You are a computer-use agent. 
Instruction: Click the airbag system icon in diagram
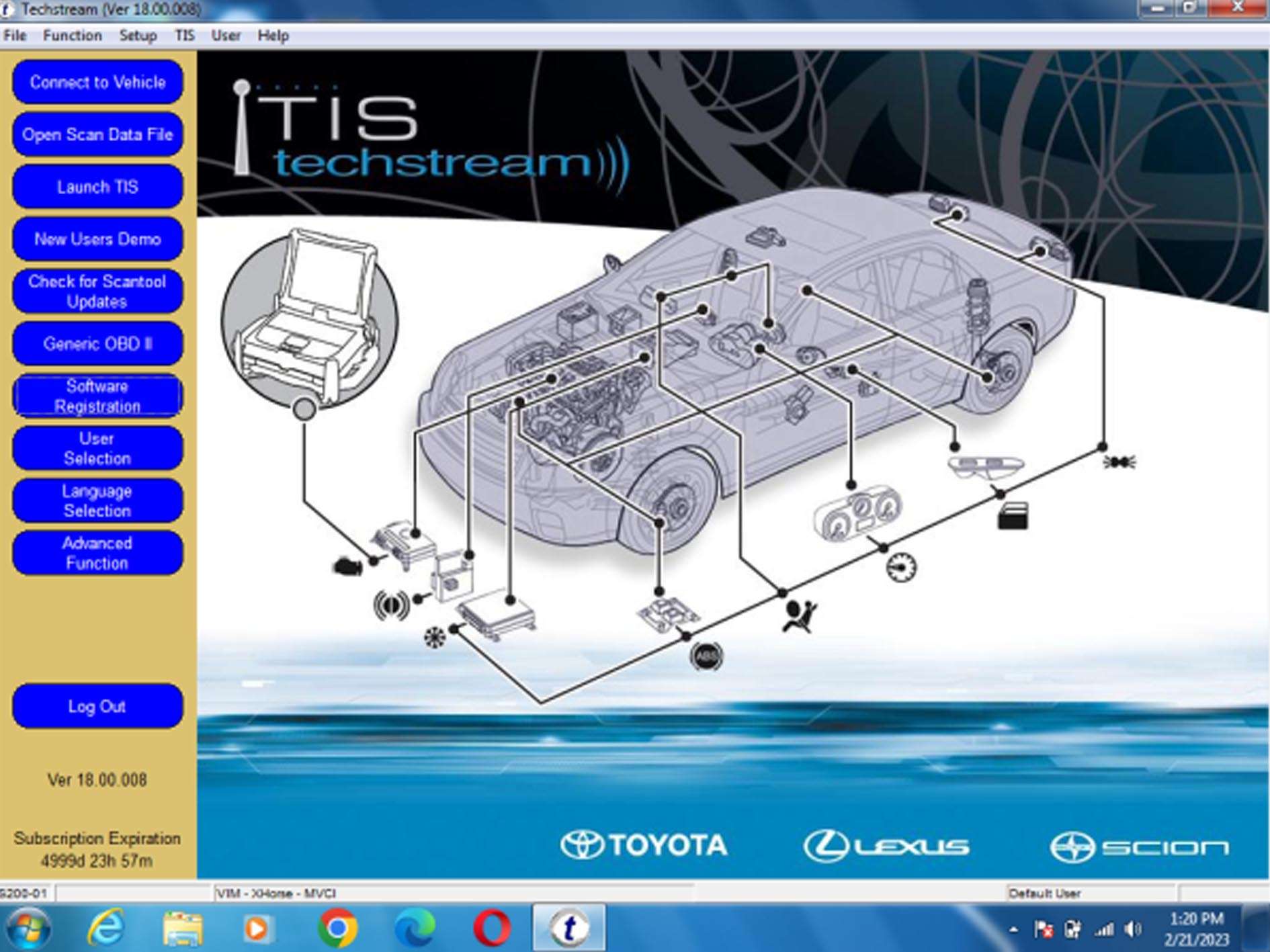[799, 615]
